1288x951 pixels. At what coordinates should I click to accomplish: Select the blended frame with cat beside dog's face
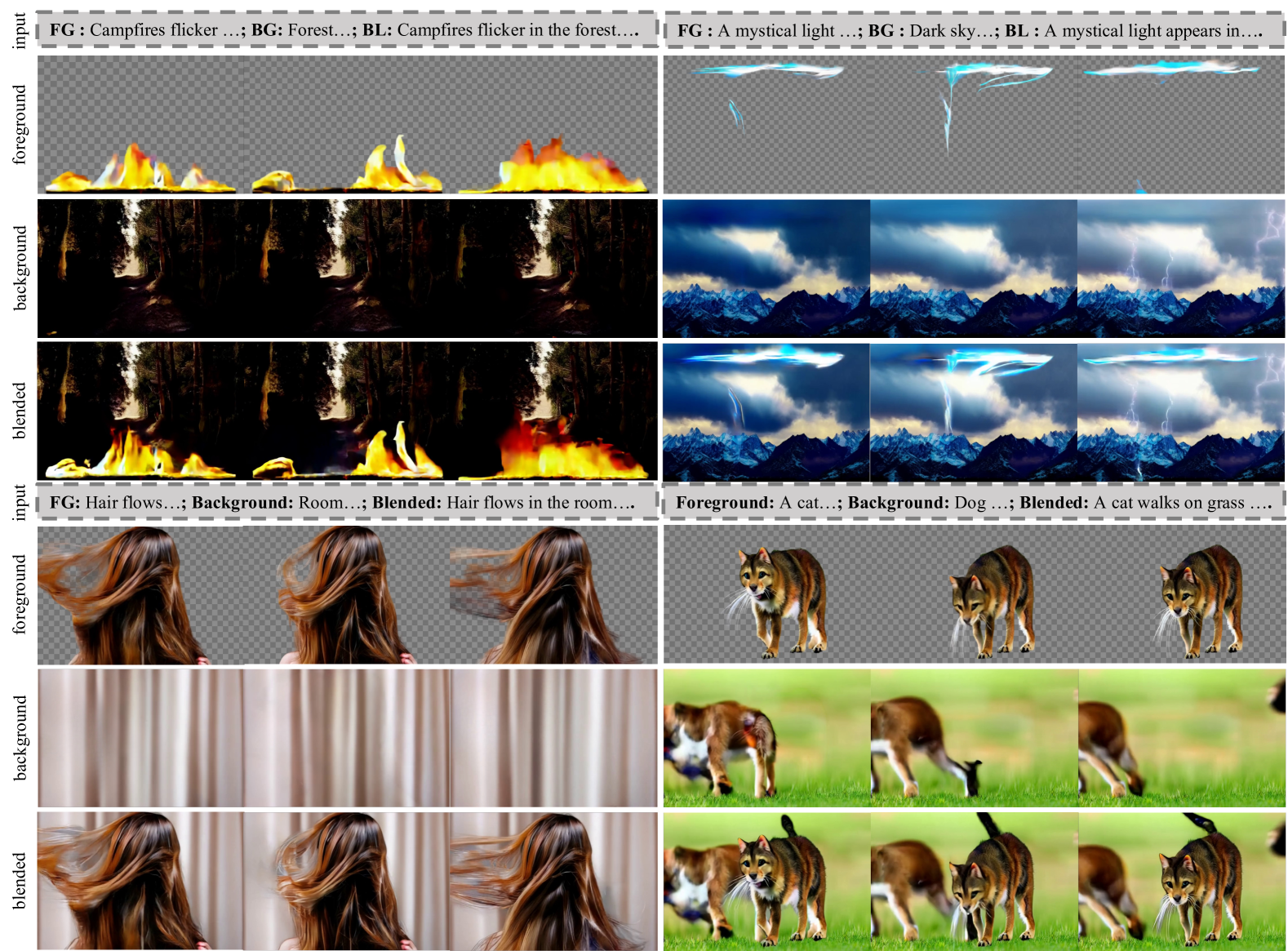767,881
